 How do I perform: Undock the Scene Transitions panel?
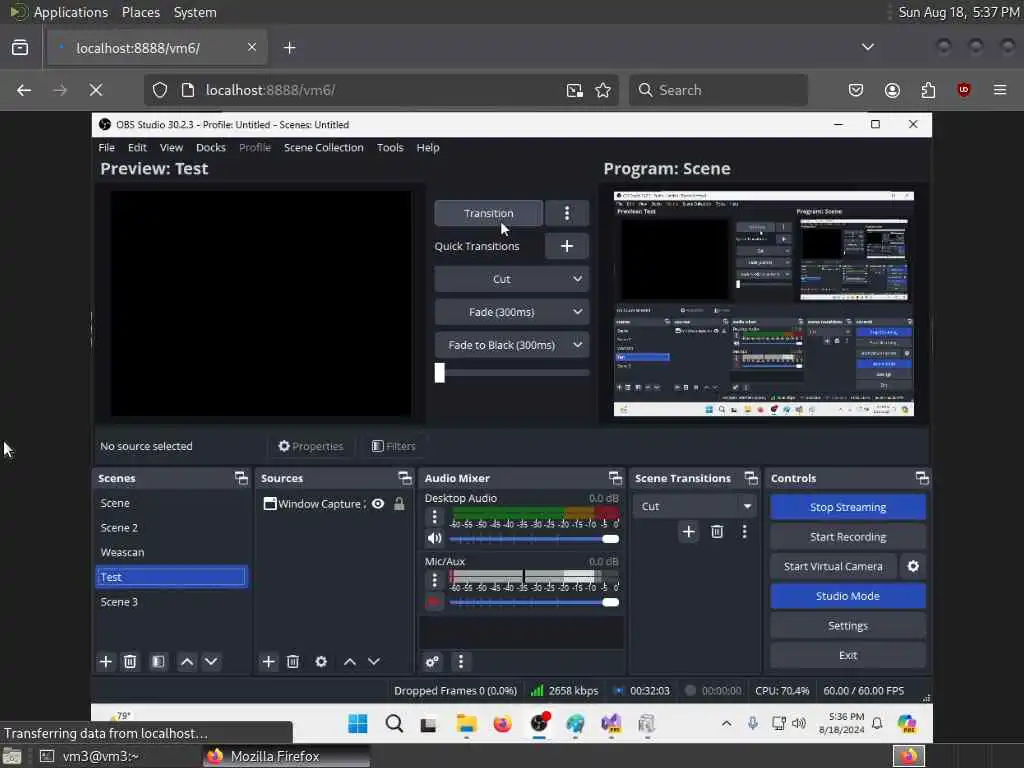click(751, 478)
